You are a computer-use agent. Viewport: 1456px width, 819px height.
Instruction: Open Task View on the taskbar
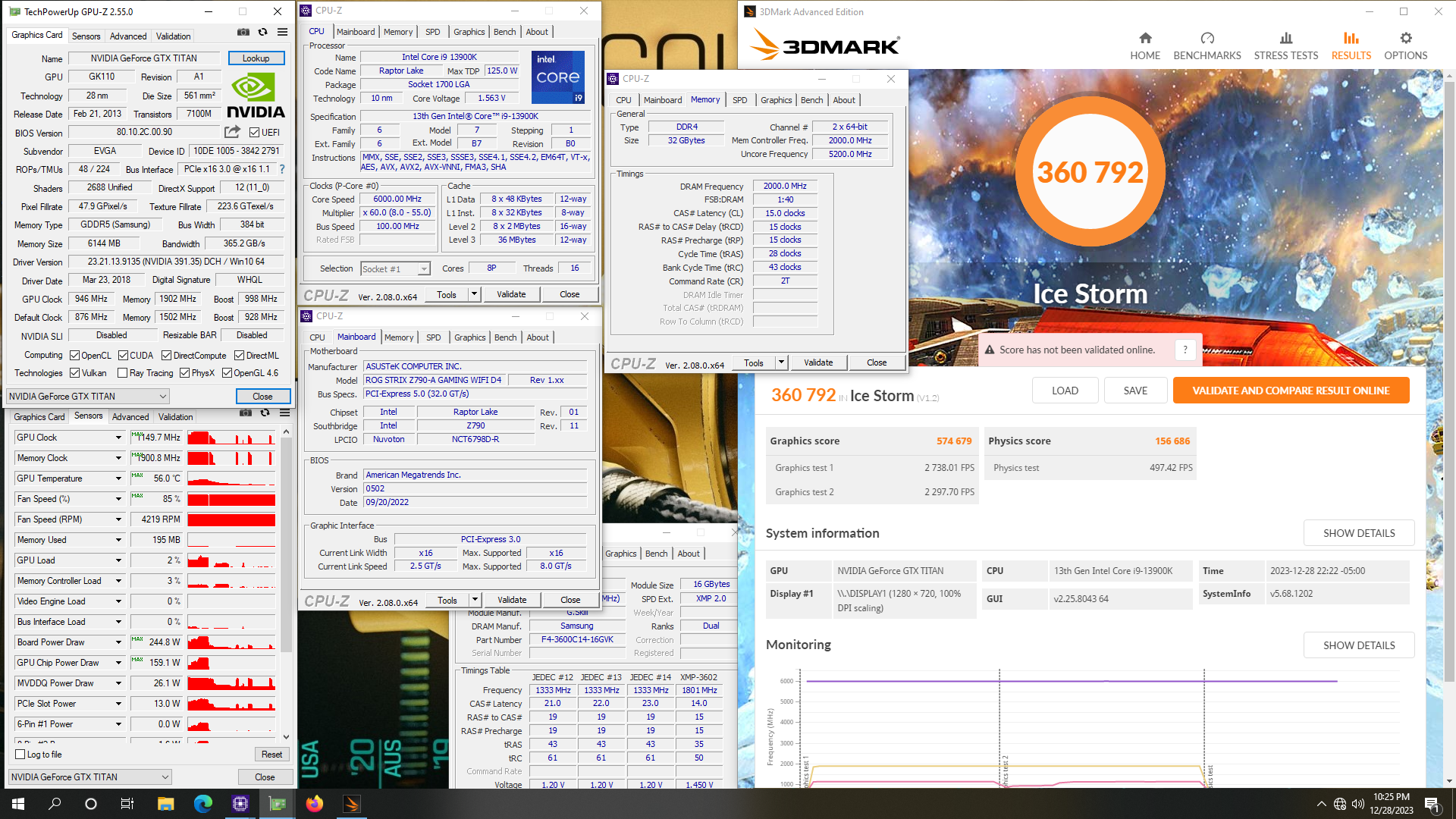click(x=127, y=804)
